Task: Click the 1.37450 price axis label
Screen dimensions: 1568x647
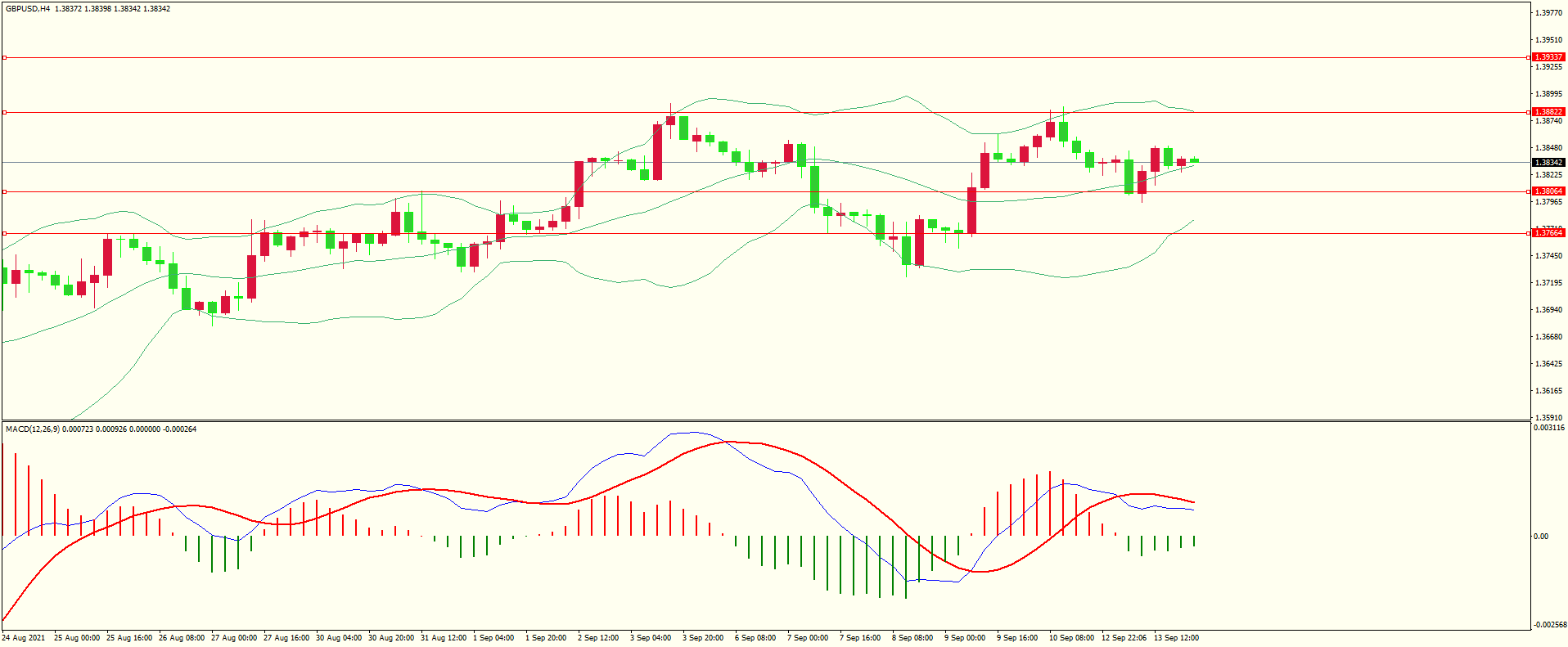Action: click(x=1548, y=256)
